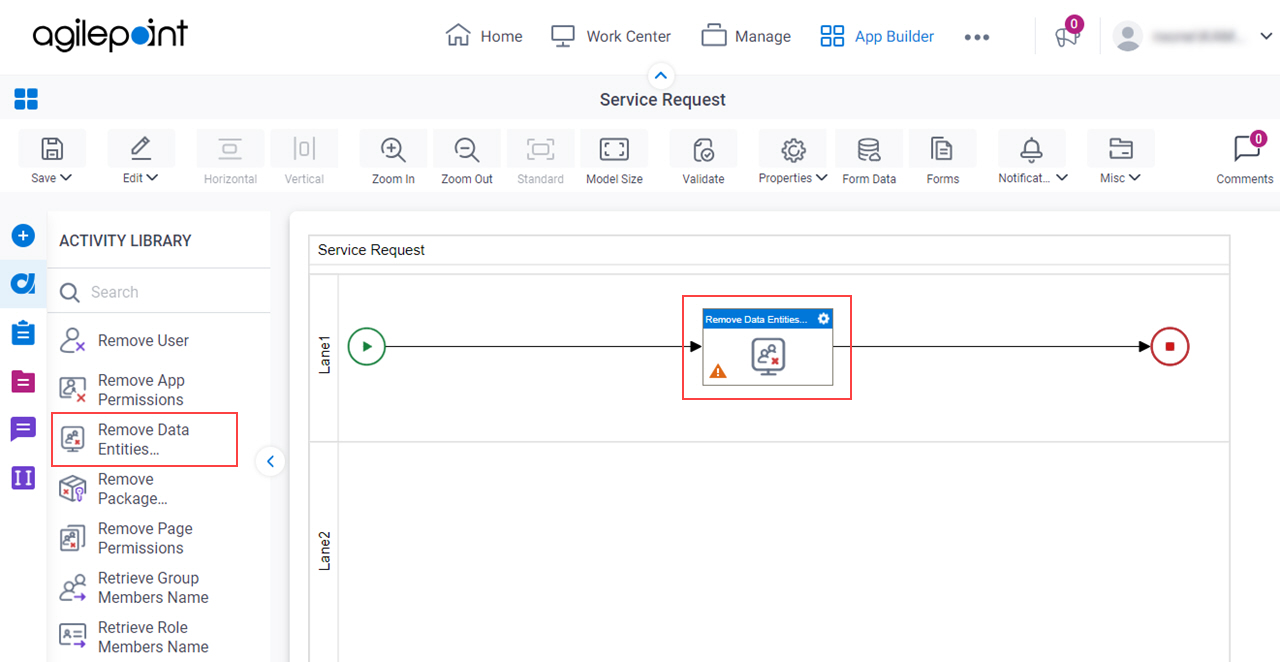Align horizontally with Horizontal tool
The width and height of the screenshot is (1280, 662).
tap(230, 159)
